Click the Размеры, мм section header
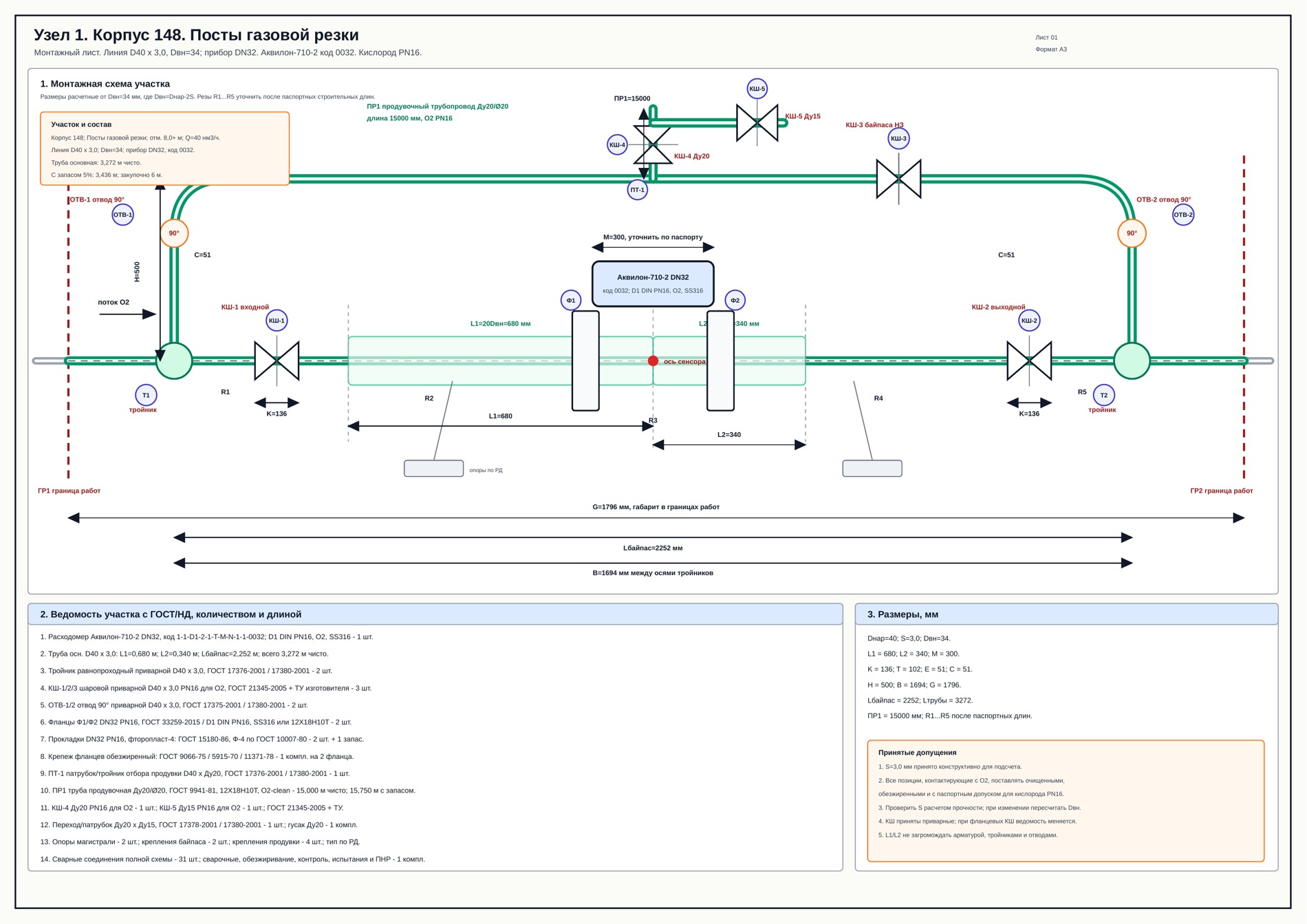 point(1066,614)
